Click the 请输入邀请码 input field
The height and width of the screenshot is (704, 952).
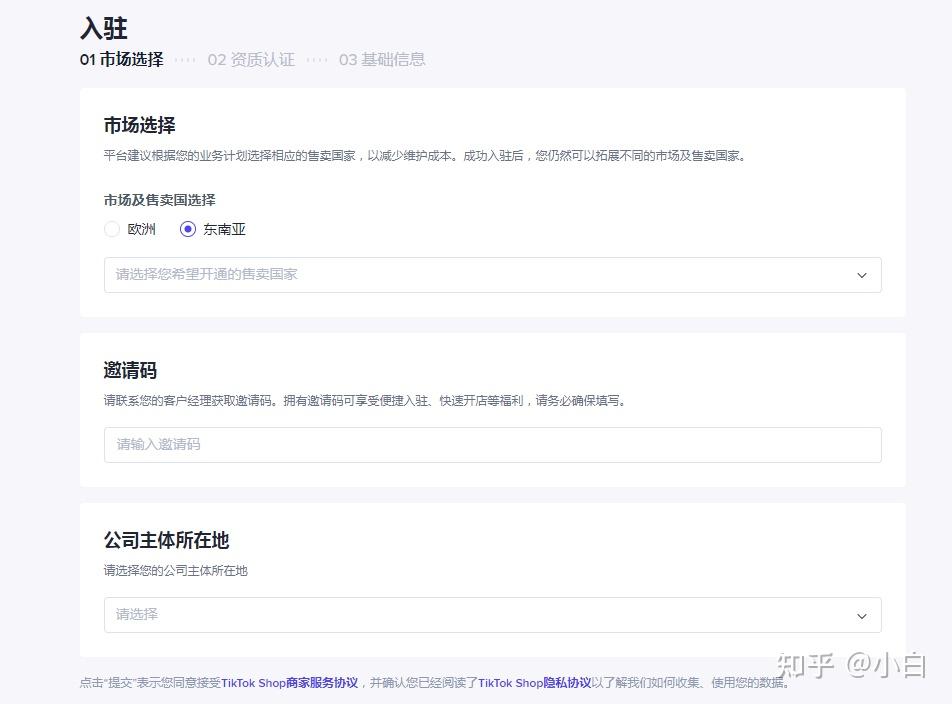point(492,445)
